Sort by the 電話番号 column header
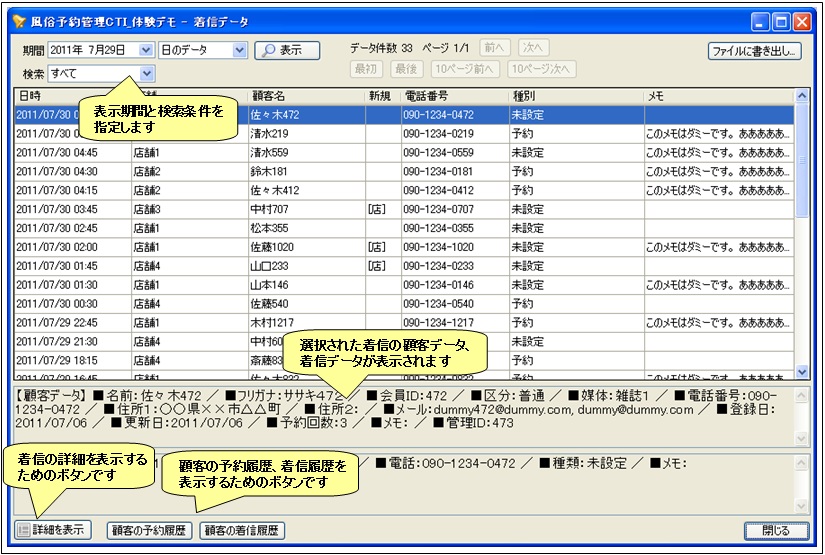The width and height of the screenshot is (825, 555). (452, 96)
